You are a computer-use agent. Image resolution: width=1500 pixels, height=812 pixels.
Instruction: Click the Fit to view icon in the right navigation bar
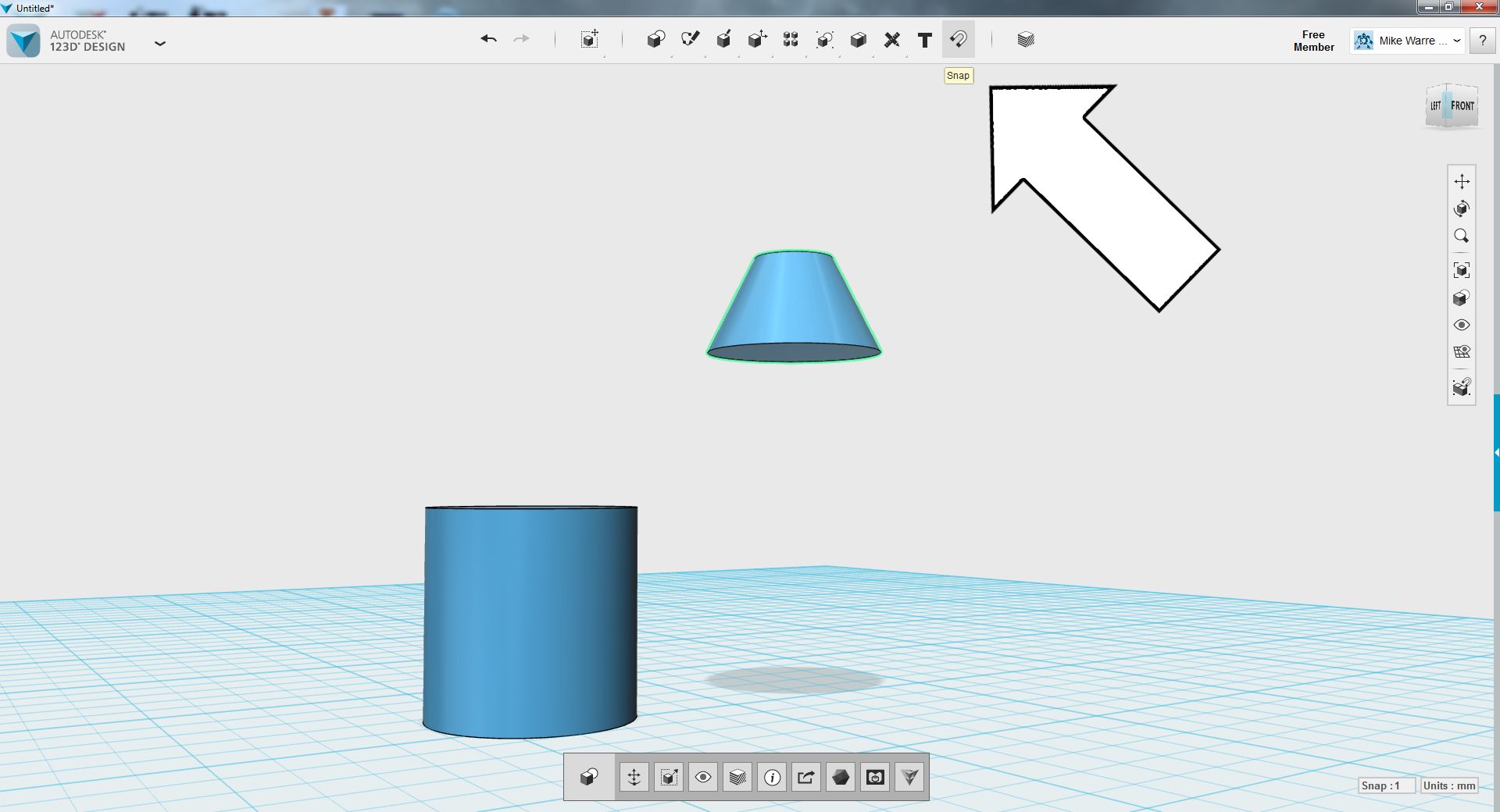point(1462,270)
